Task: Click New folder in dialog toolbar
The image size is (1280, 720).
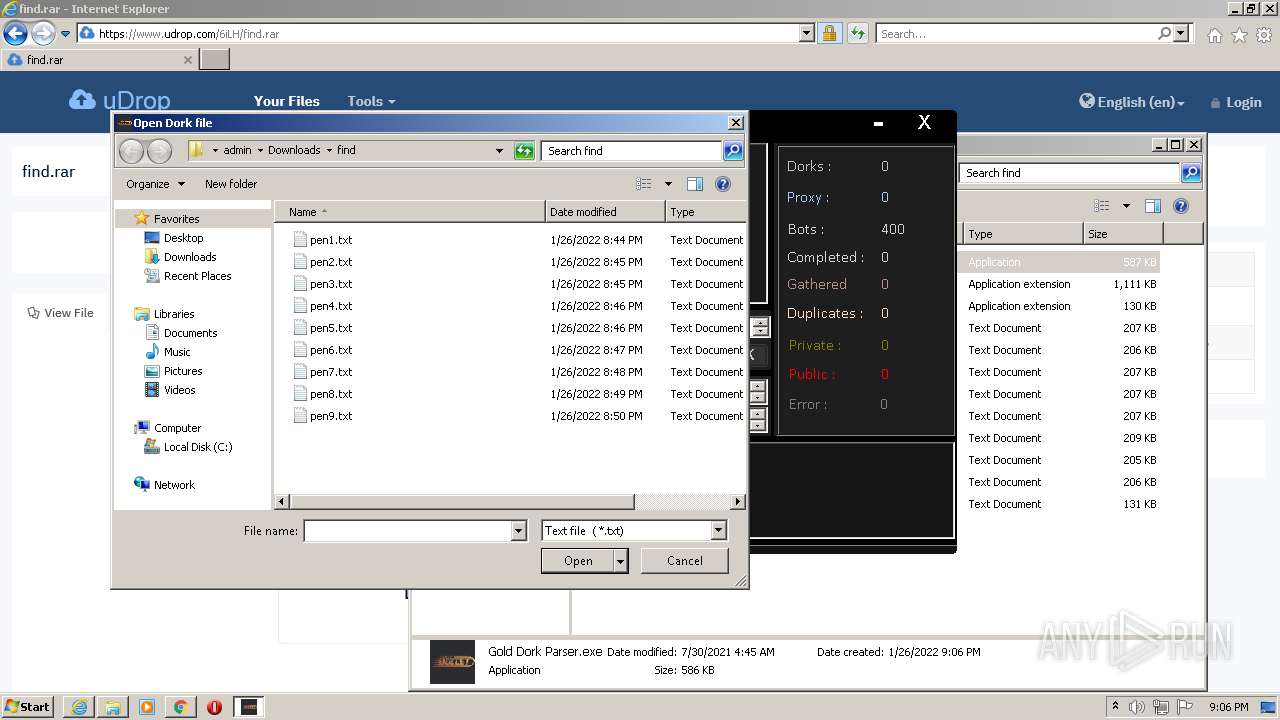Action: click(231, 184)
